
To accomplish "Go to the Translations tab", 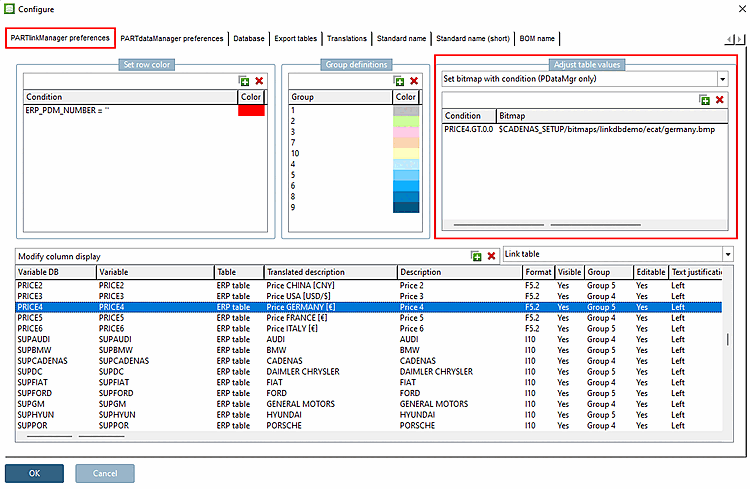I will [347, 39].
